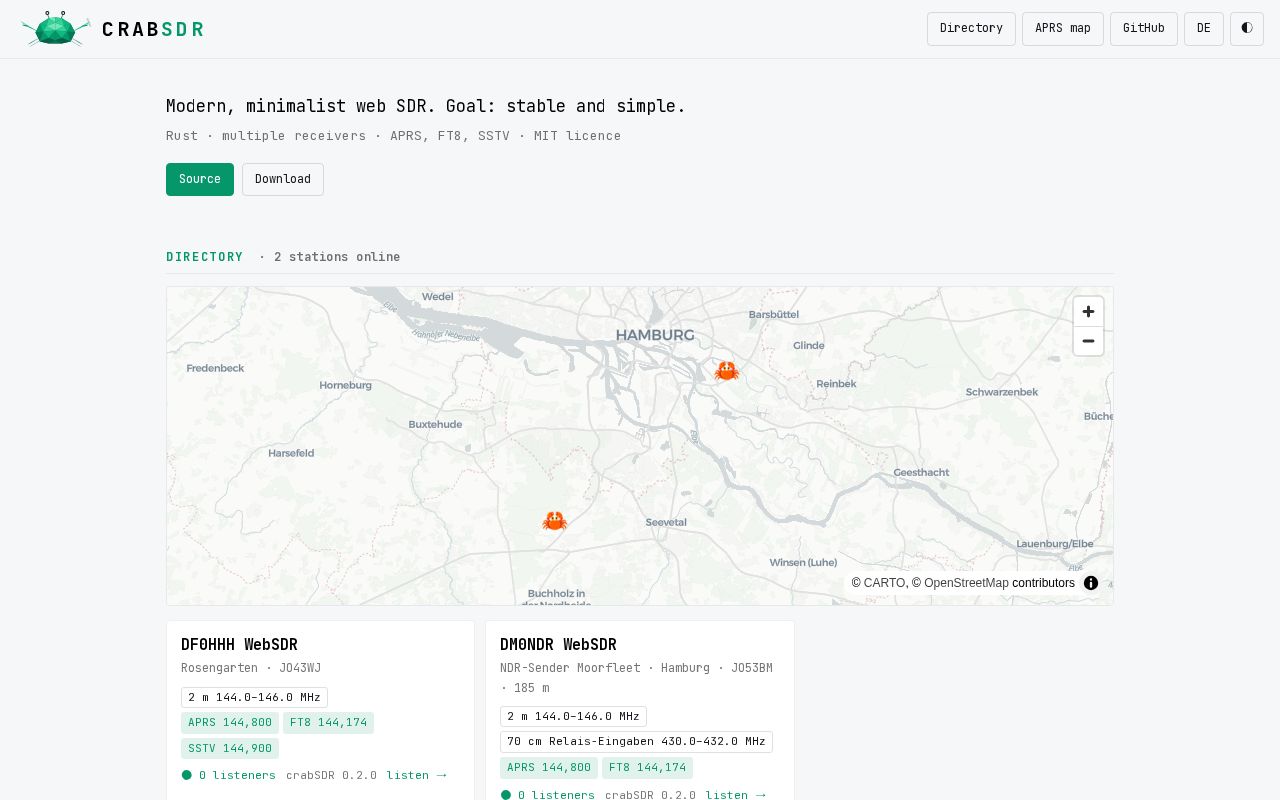This screenshot has width=1280, height=800.
Task: Switch language to DE
Action: (x=1204, y=29)
